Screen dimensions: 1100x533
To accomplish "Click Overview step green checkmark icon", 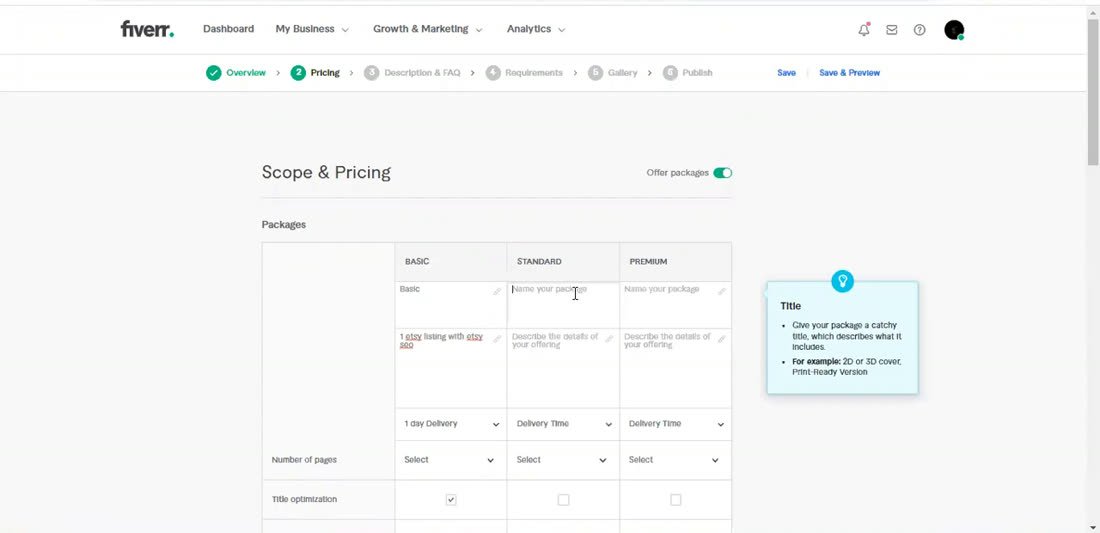I will click(x=213, y=73).
